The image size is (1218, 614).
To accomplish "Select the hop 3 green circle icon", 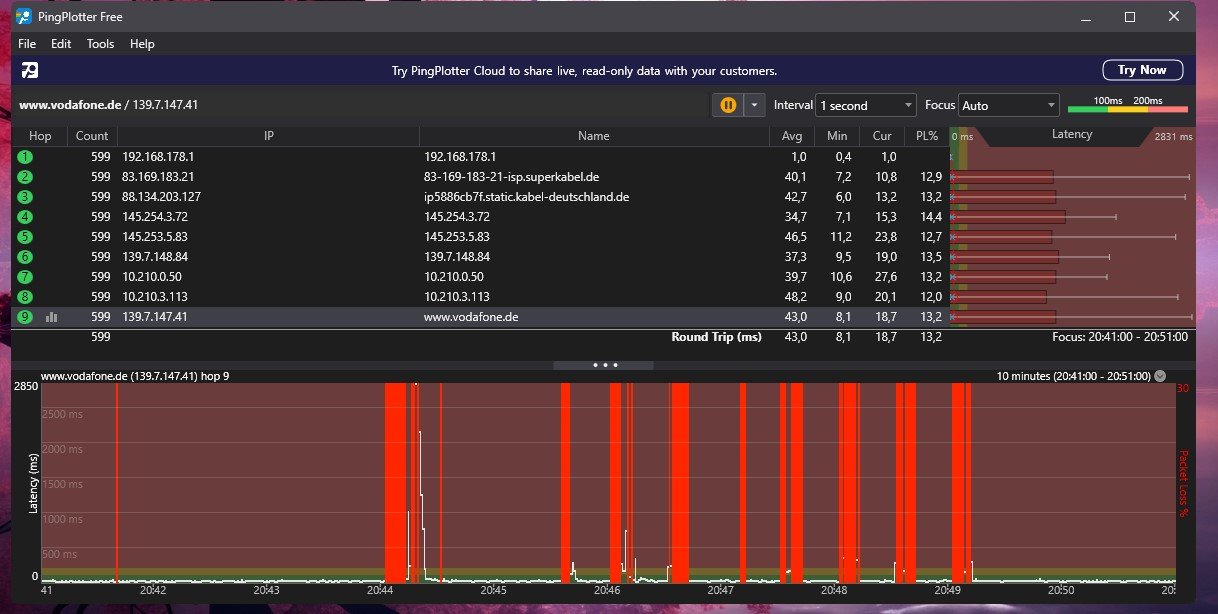I will coord(25,197).
